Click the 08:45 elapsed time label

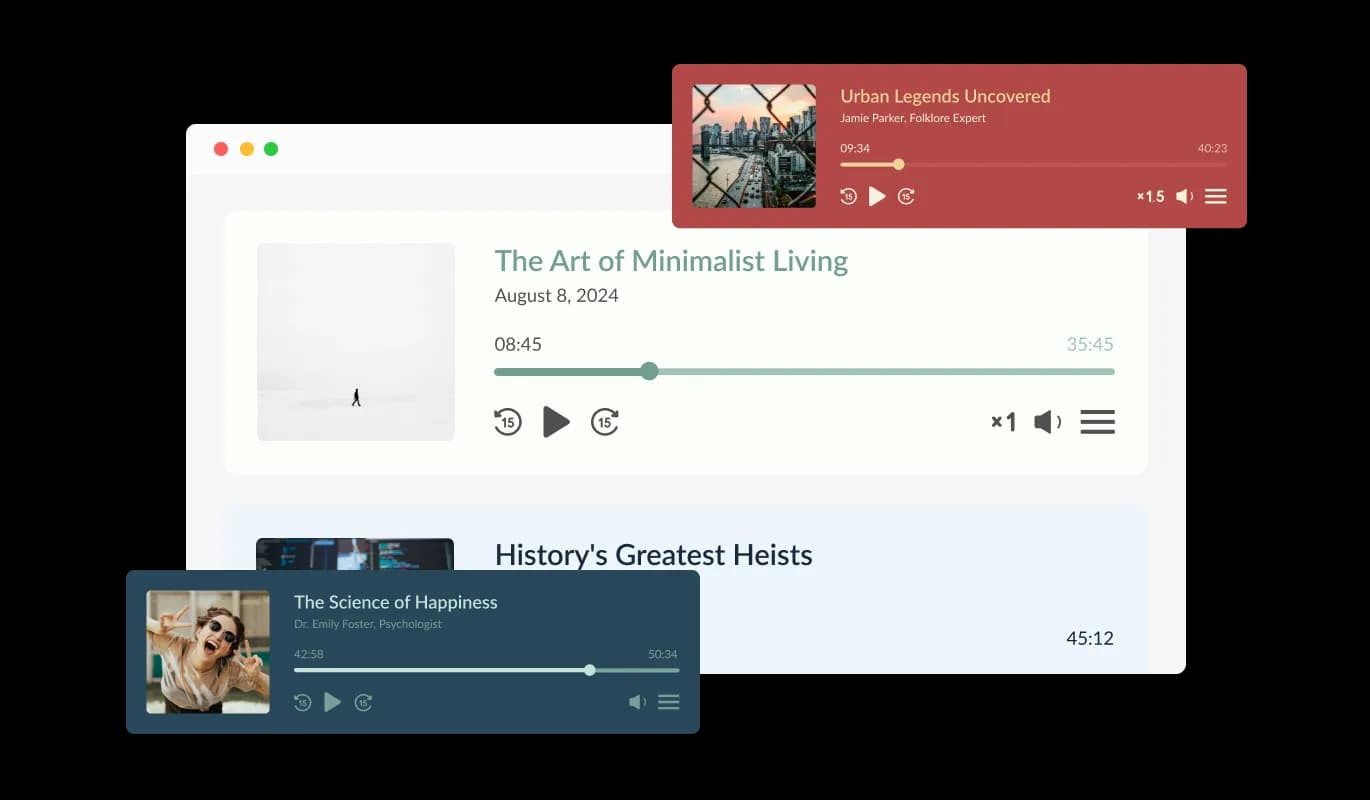pyautogui.click(x=518, y=344)
